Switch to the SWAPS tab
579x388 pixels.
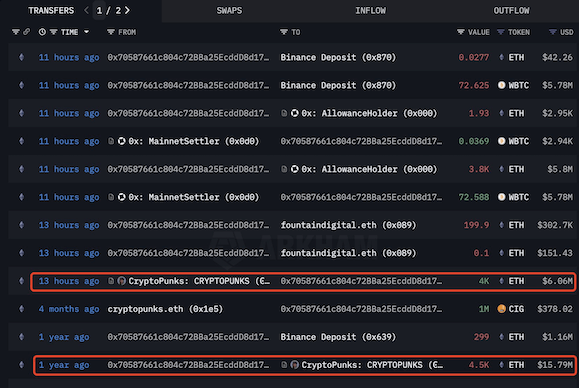click(229, 10)
